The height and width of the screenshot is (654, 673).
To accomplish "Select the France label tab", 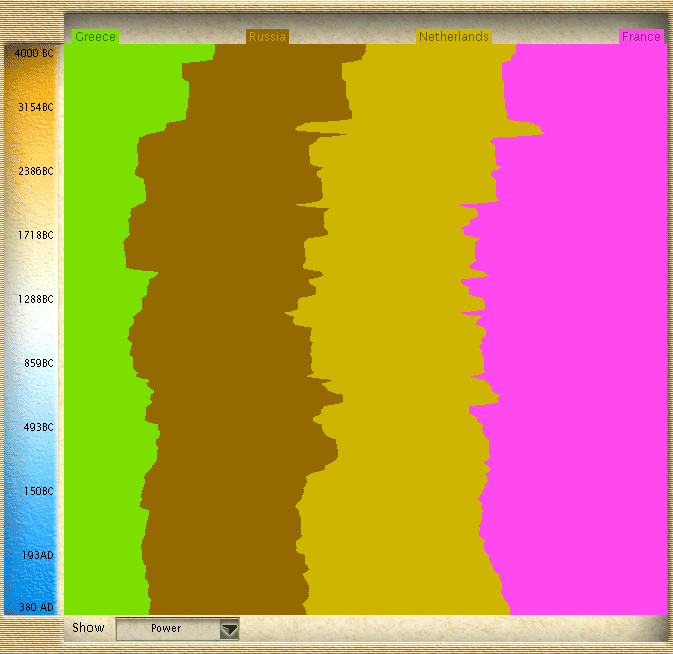I will pos(641,37).
